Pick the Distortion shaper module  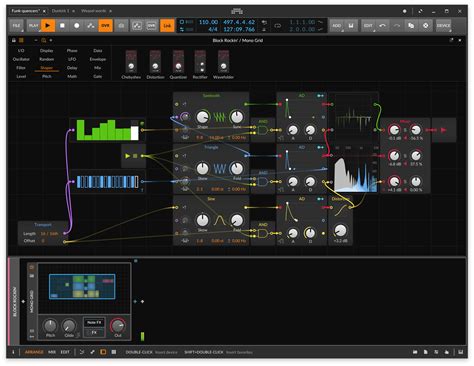click(x=155, y=65)
